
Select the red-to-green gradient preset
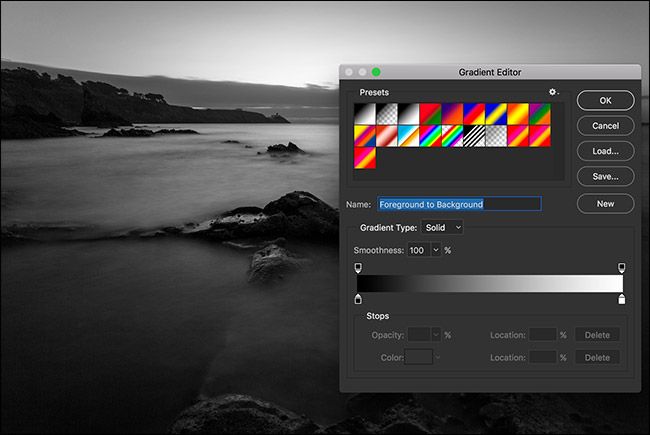point(430,114)
